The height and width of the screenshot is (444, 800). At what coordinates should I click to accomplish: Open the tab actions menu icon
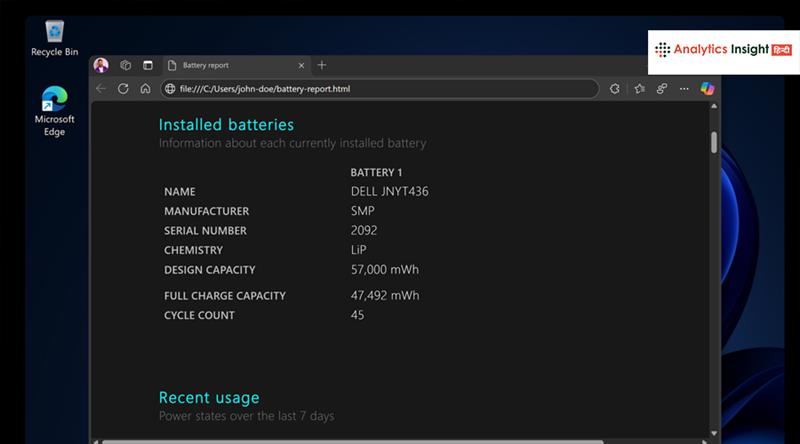click(x=148, y=65)
